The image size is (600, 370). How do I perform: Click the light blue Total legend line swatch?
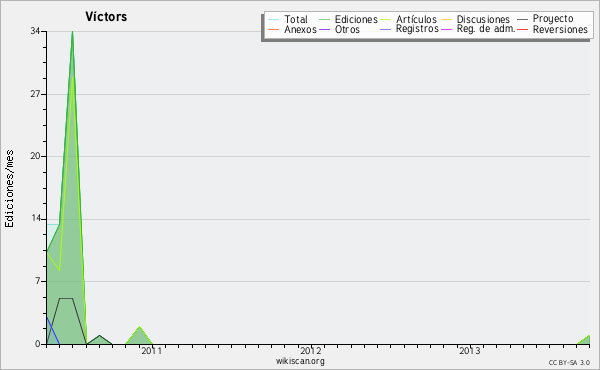click(x=274, y=19)
